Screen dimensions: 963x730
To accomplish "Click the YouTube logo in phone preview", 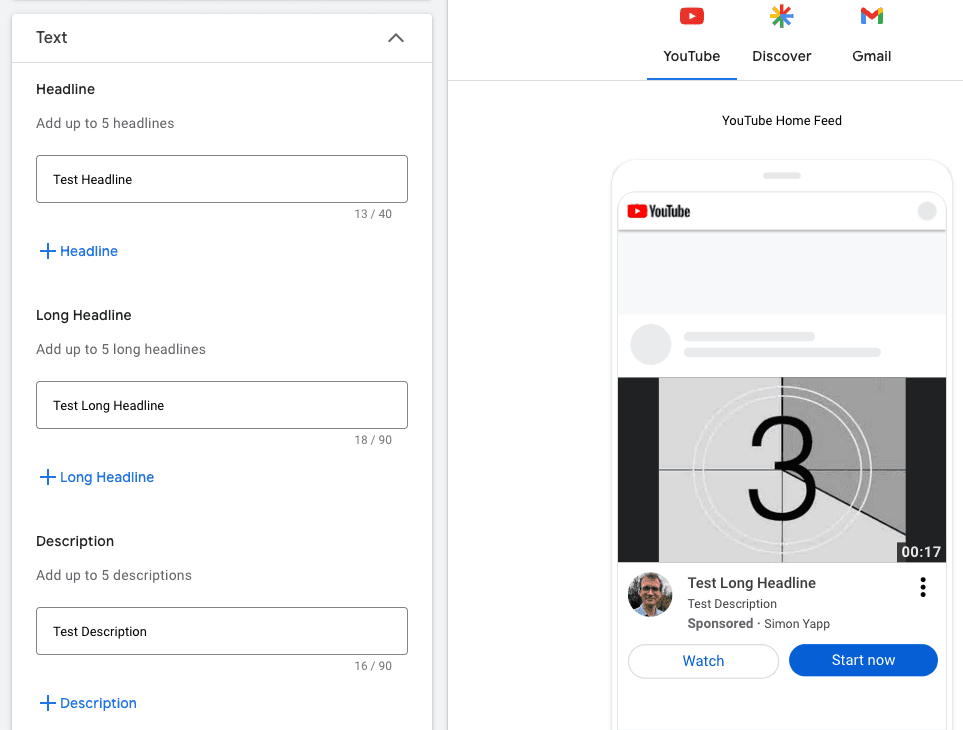I will pos(658,211).
